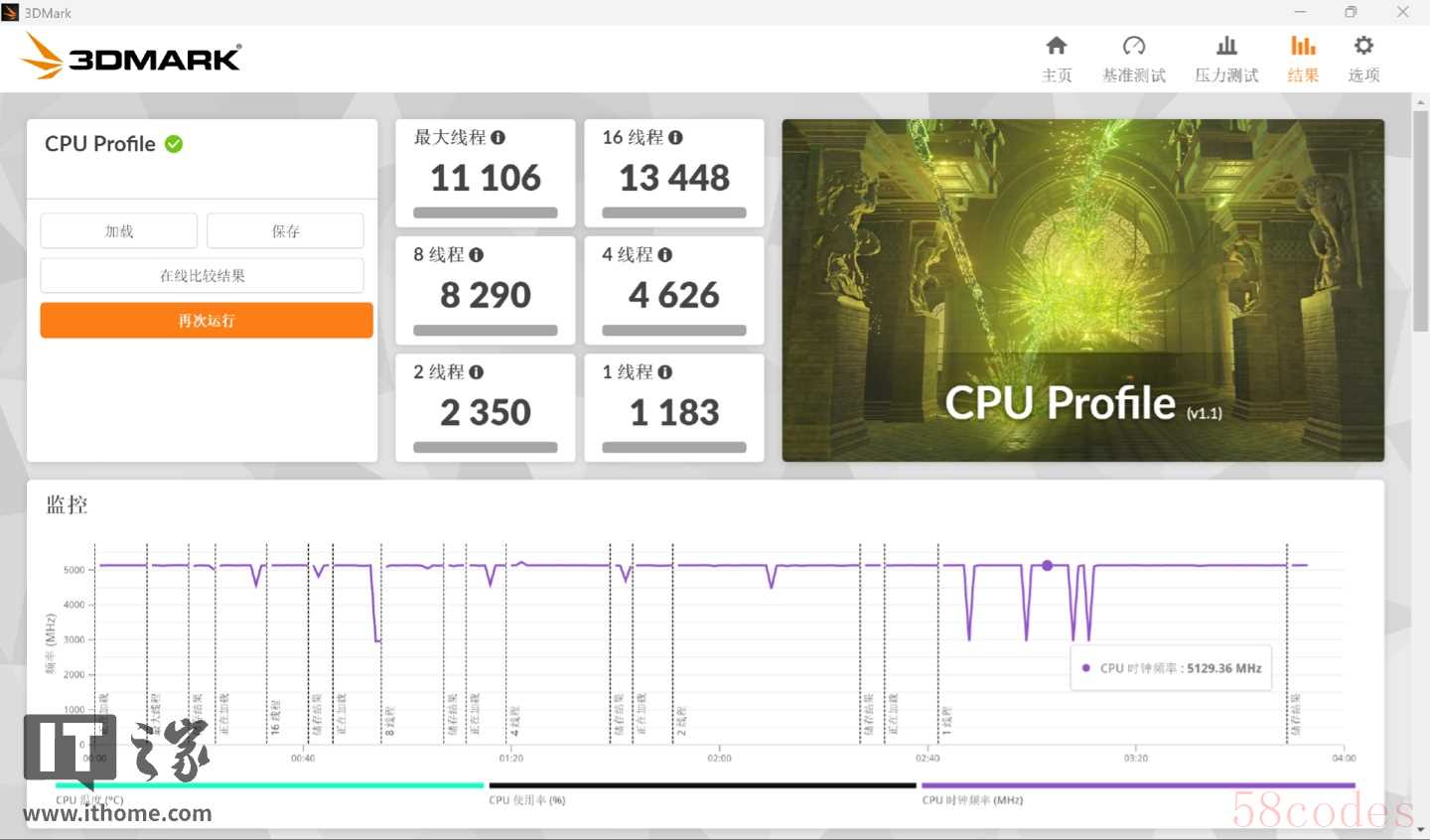This screenshot has height=840, width=1430.
Task: Click the 加载 (Load) button
Action: pos(119,231)
